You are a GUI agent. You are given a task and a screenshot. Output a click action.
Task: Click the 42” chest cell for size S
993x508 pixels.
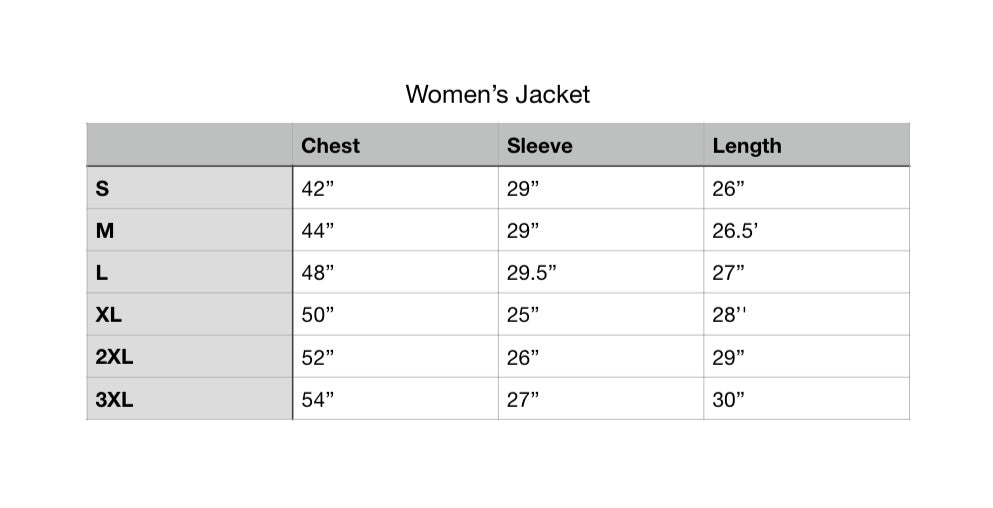(x=317, y=188)
